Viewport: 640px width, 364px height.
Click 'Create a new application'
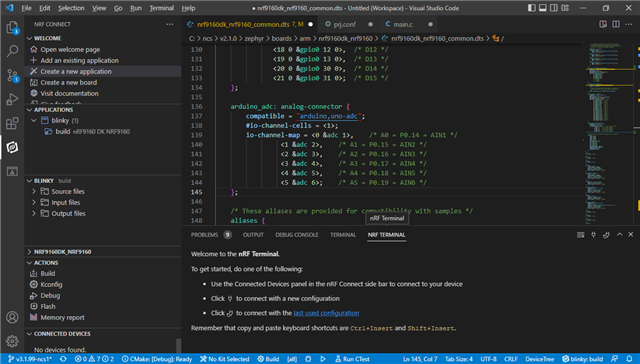pos(103,71)
